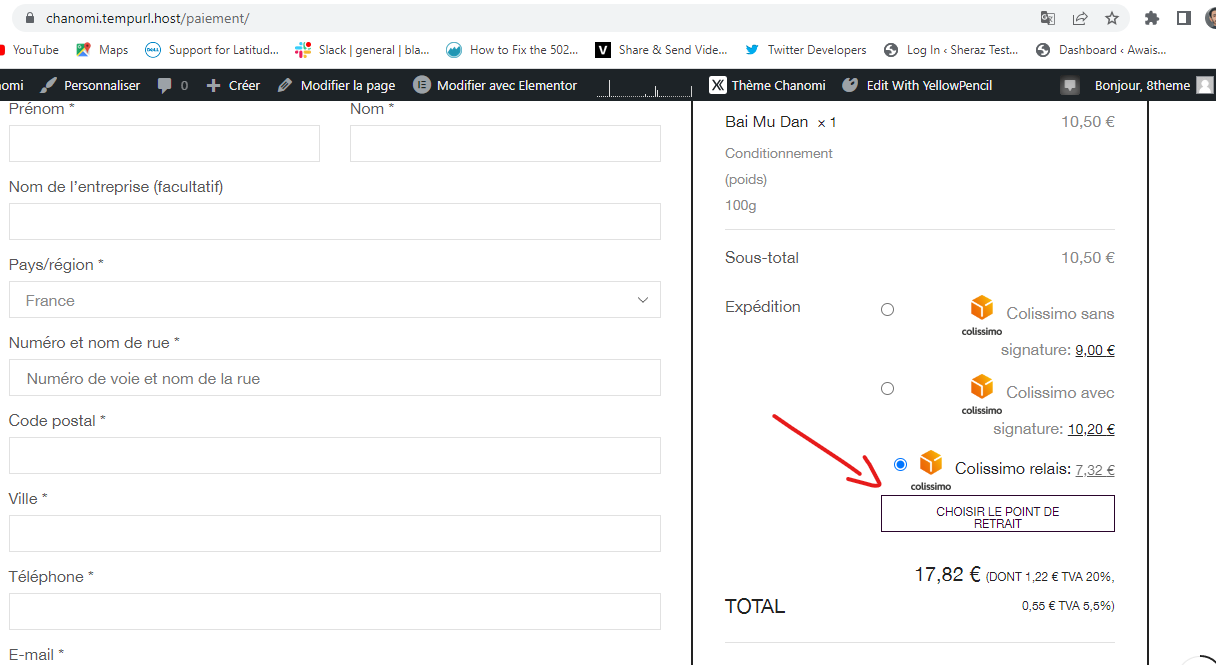1216x665 pixels.
Task: Open the Twitter Developers bookmark
Action: point(805,50)
